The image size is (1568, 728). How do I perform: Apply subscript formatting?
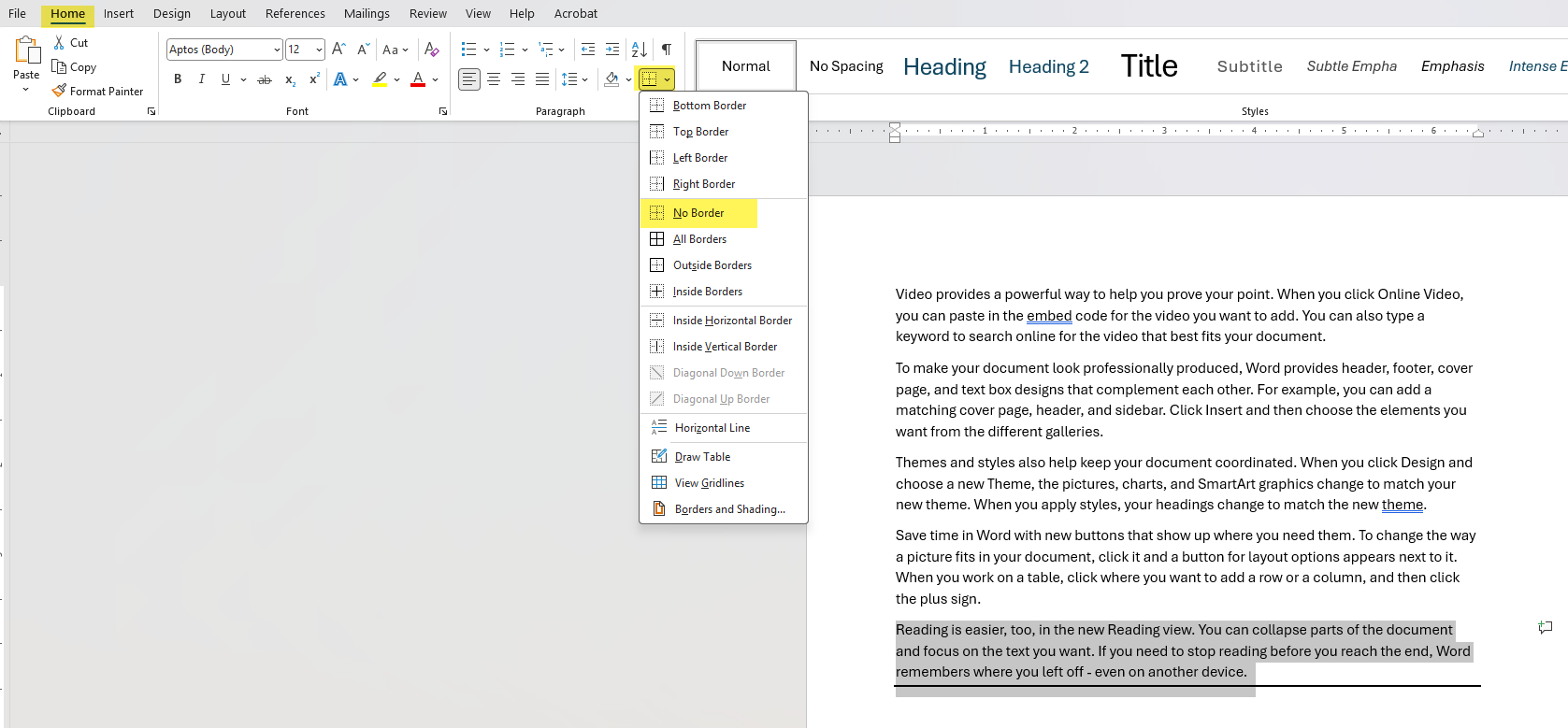290,79
